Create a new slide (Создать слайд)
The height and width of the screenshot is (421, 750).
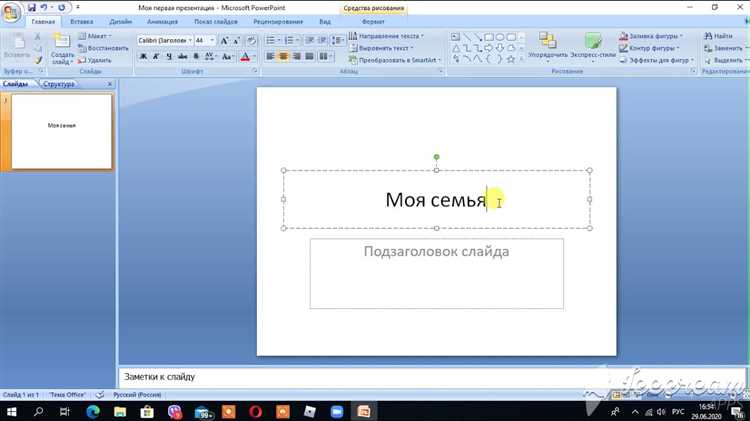(x=62, y=48)
